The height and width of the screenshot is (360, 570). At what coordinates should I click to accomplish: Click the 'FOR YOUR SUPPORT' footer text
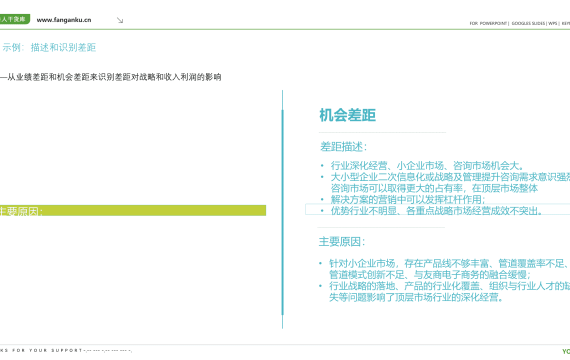click(47, 351)
